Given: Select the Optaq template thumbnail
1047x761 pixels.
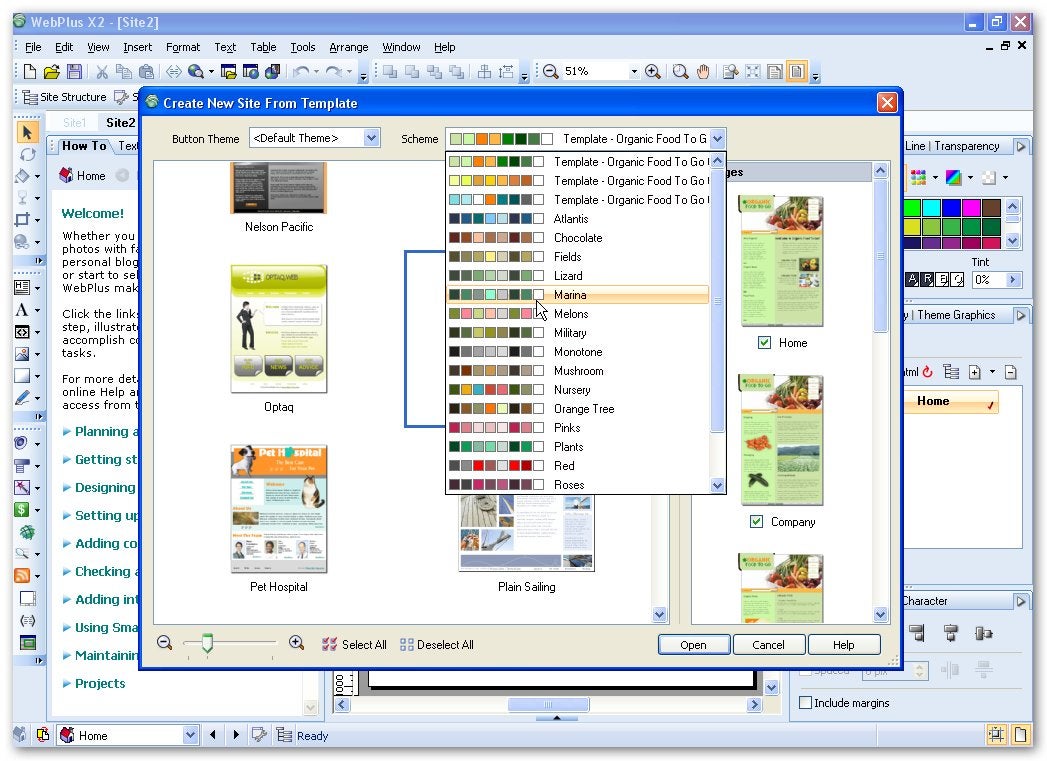Looking at the screenshot, I should [279, 328].
